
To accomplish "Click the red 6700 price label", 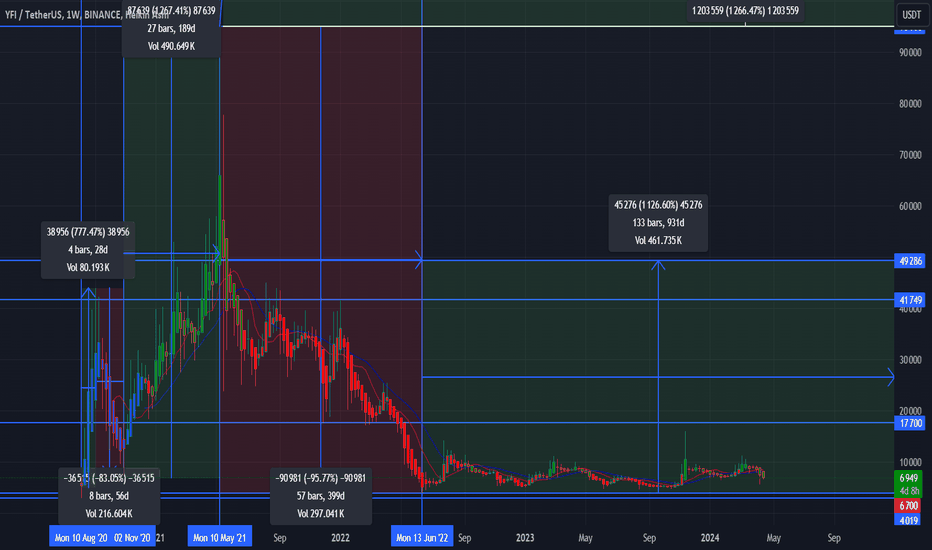I will point(909,505).
